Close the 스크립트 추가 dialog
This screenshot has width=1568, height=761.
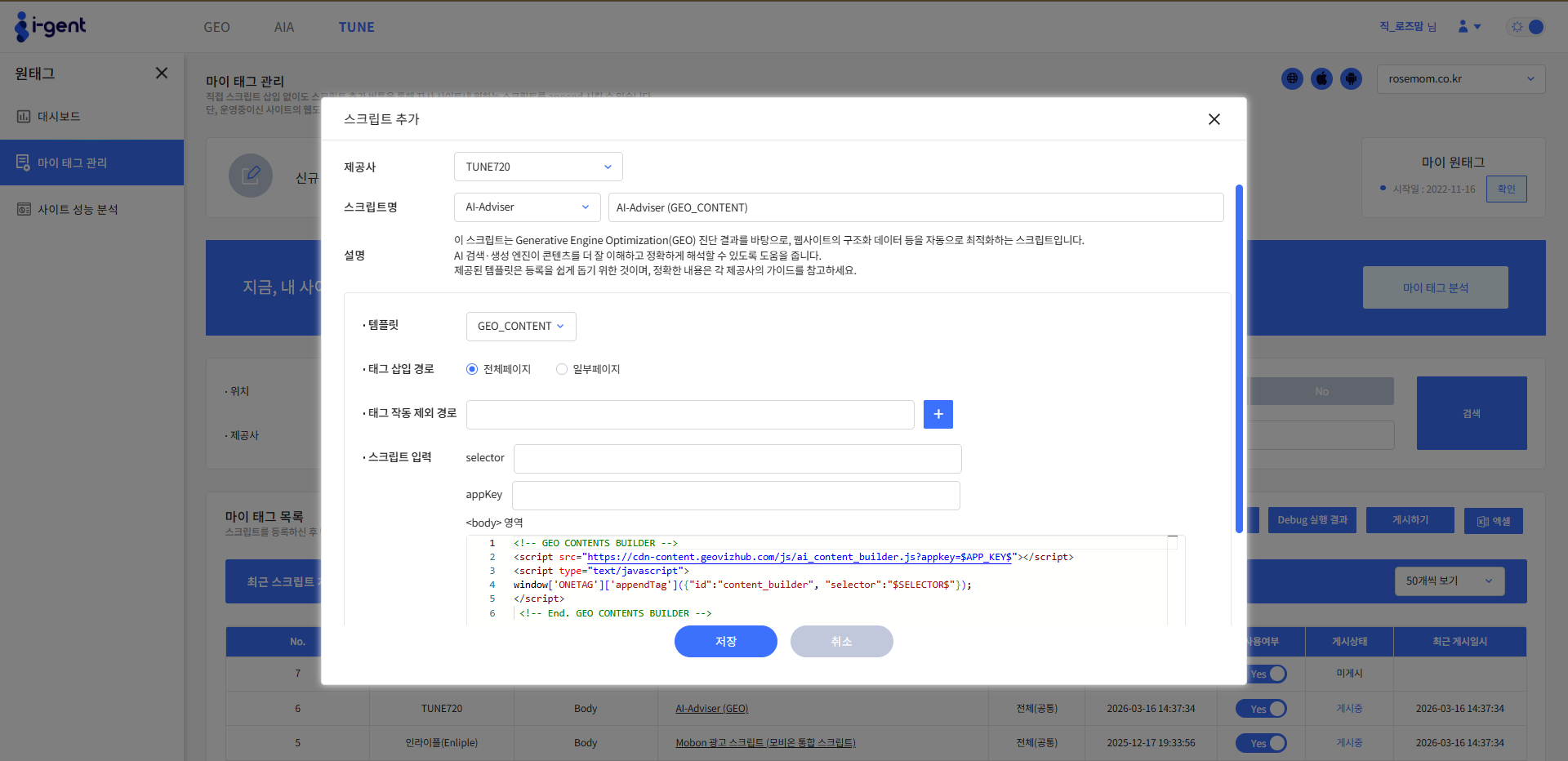(1214, 119)
